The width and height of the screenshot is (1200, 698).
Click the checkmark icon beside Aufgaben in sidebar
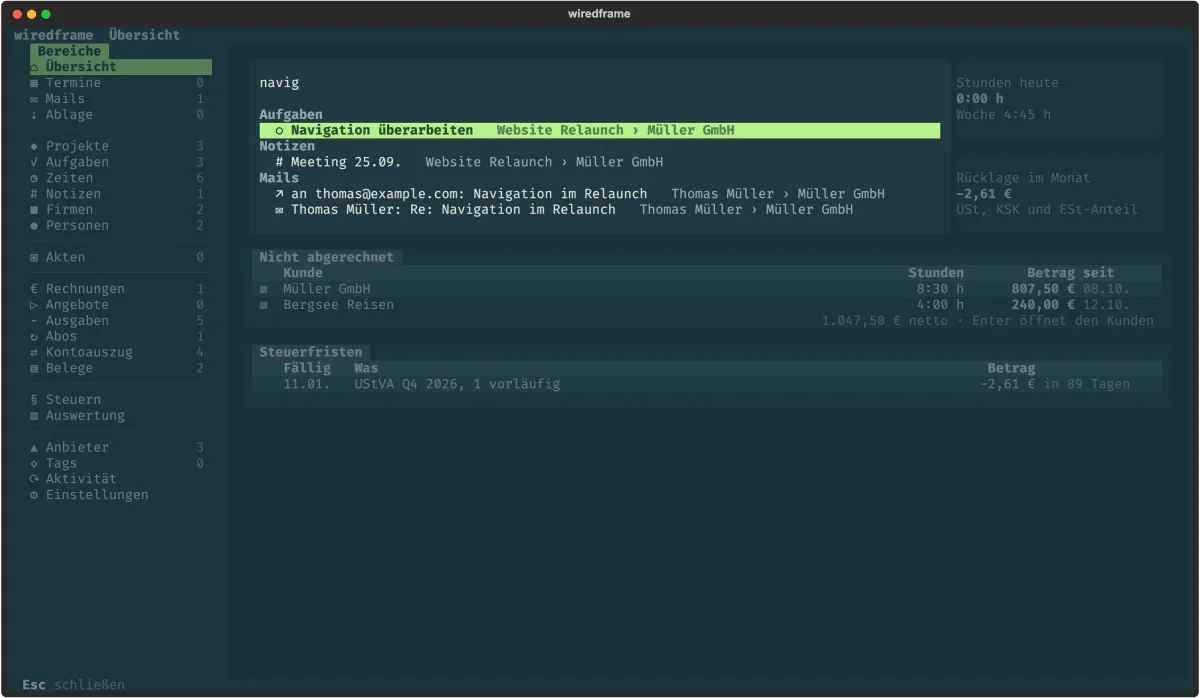click(x=34, y=162)
